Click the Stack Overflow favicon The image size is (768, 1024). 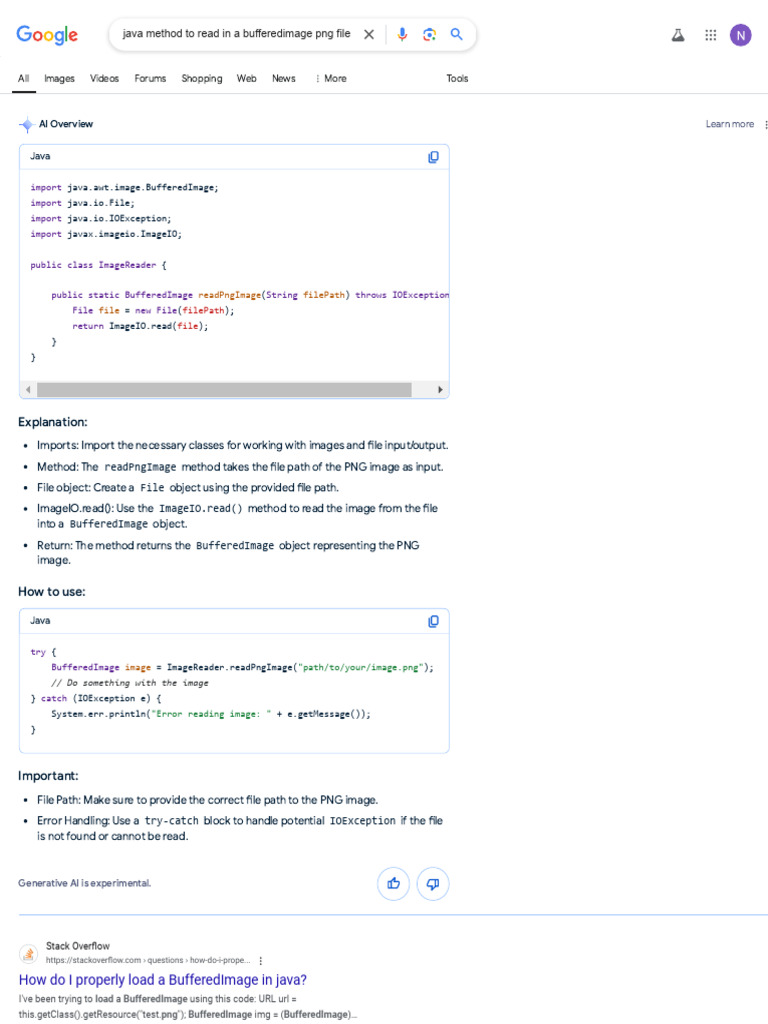coord(28,953)
